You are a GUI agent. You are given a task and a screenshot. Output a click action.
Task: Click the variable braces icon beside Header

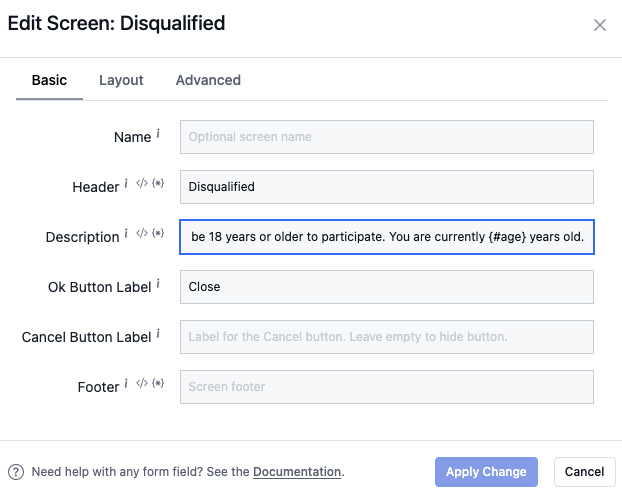click(x=158, y=185)
